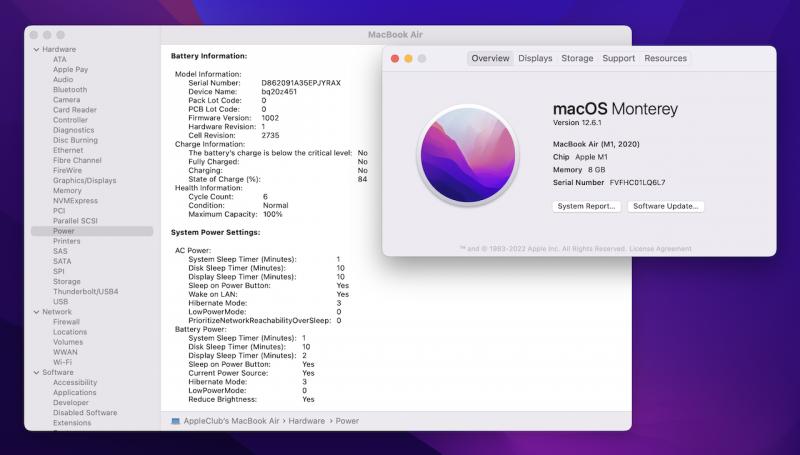Select USB in the sidebar
Viewport: 800px width, 455px height.
pos(60,301)
